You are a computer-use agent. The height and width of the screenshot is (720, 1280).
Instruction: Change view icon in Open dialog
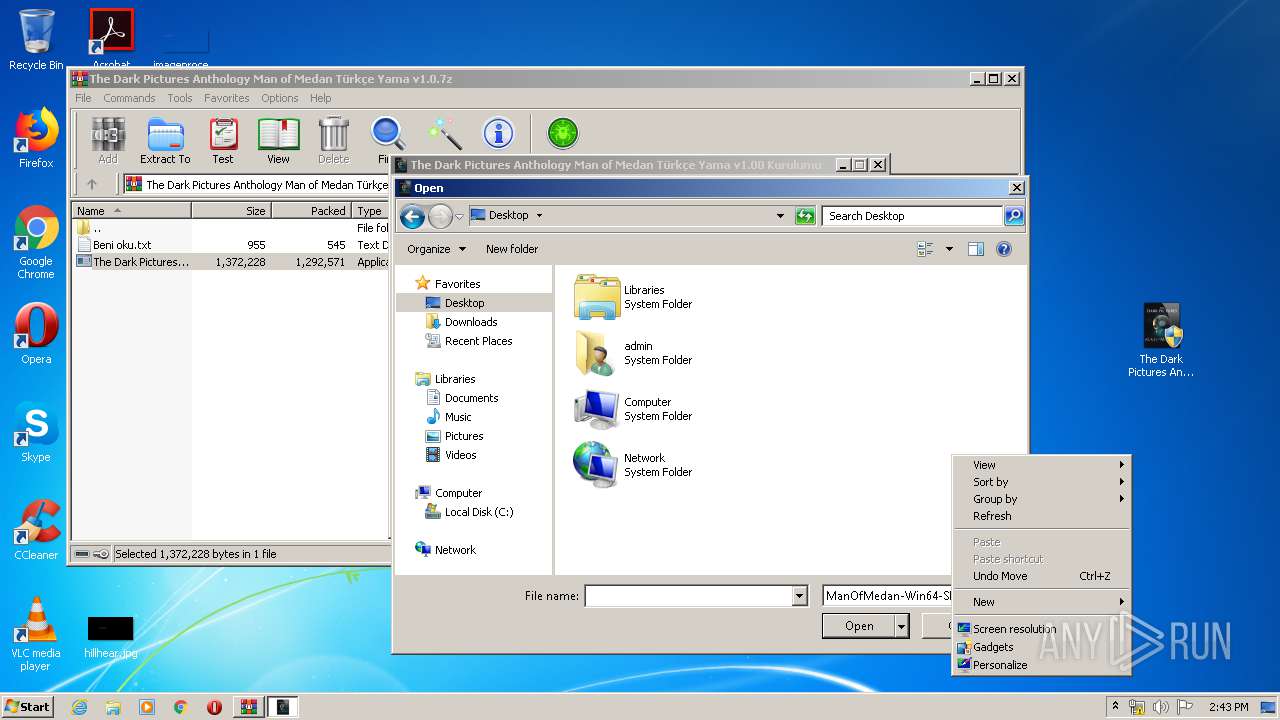[925, 249]
